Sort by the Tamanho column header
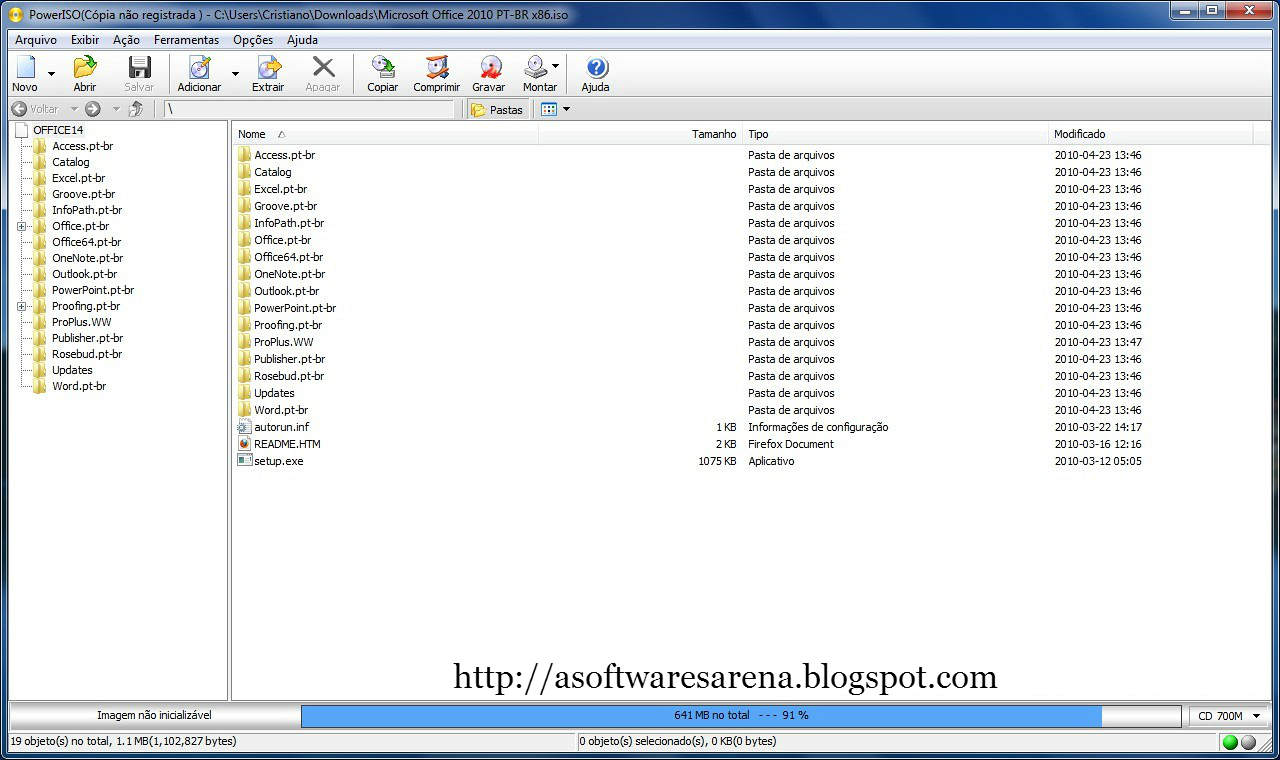 640,134
